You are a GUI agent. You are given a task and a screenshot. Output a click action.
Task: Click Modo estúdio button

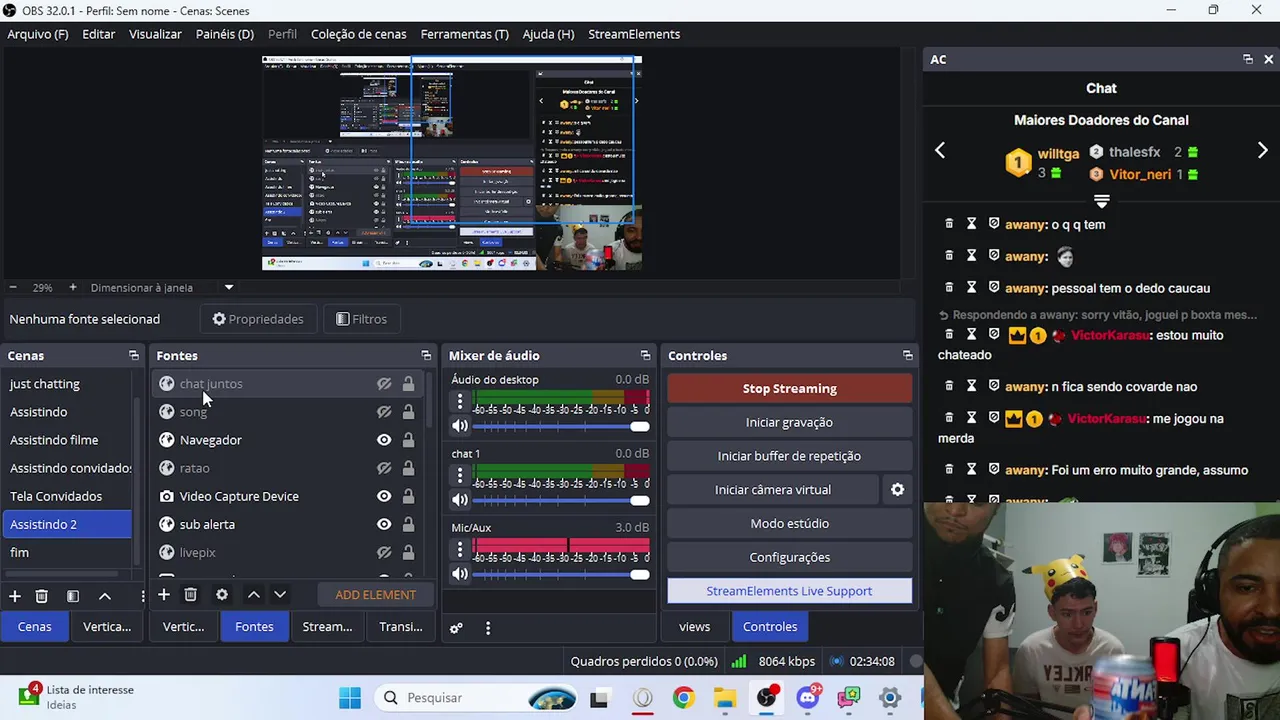tap(790, 524)
